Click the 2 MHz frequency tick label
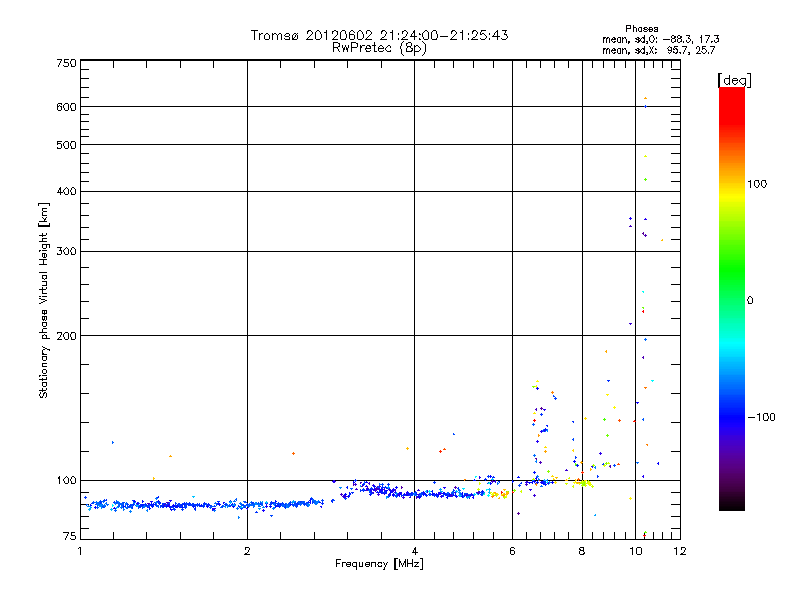The width and height of the screenshot is (800, 600). click(x=247, y=551)
